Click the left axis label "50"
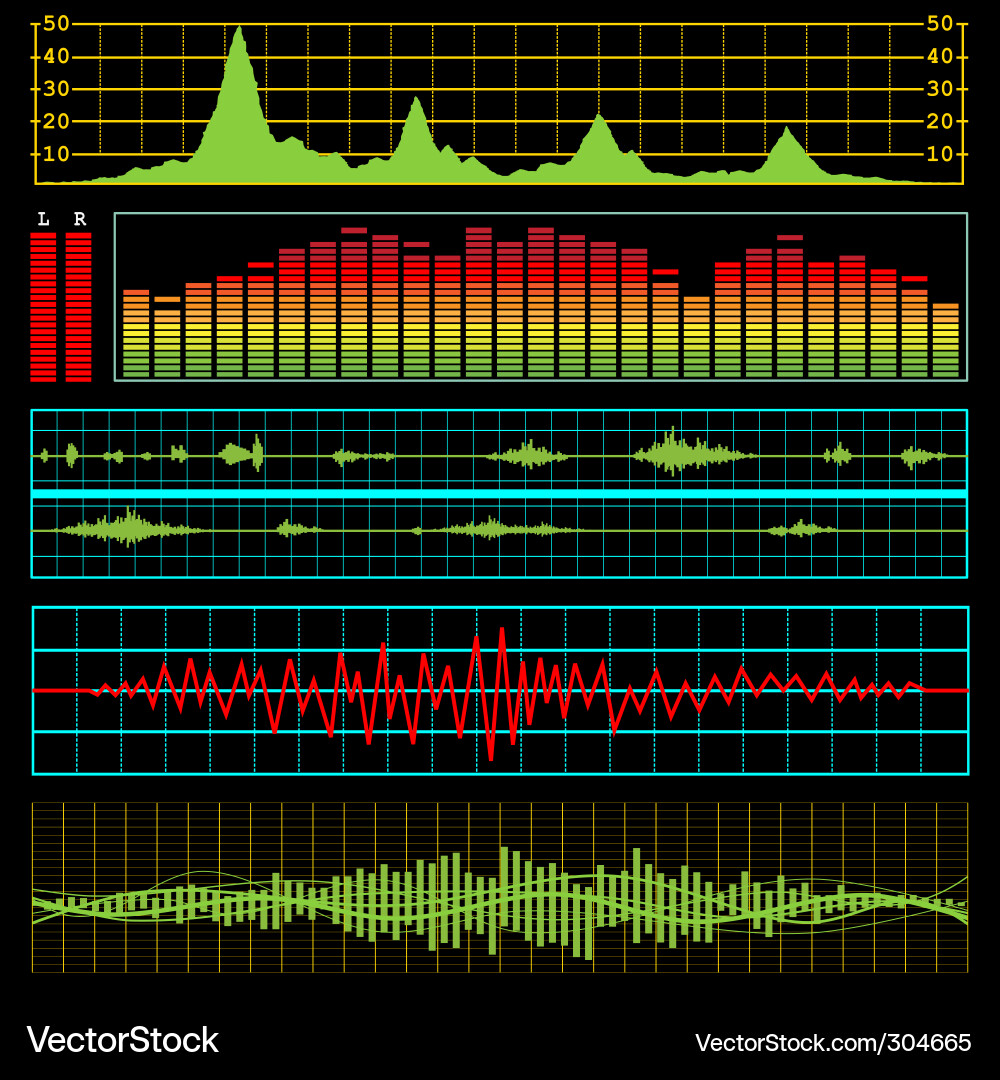Viewport: 1000px width, 1080px height. 57,24
